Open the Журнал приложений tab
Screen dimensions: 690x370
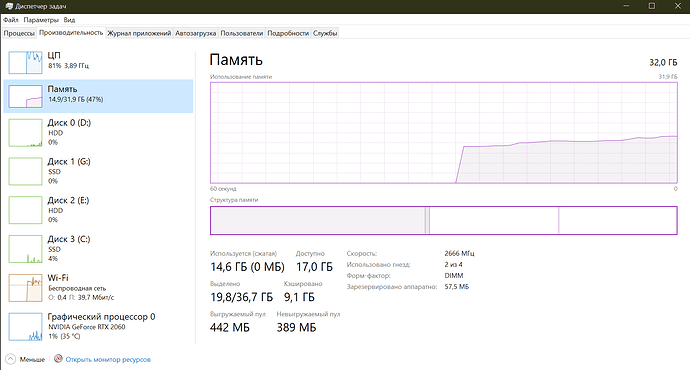click(x=139, y=33)
